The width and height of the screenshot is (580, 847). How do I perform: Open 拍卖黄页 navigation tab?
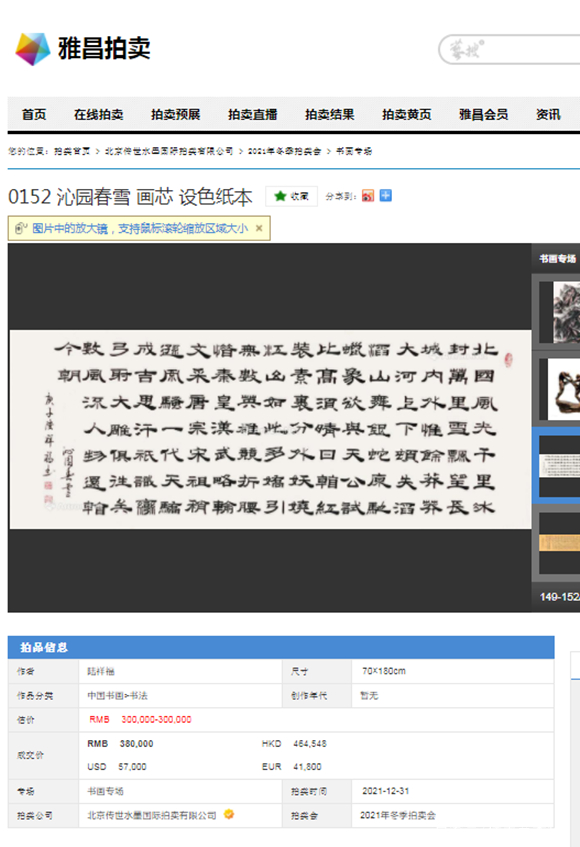click(x=407, y=114)
